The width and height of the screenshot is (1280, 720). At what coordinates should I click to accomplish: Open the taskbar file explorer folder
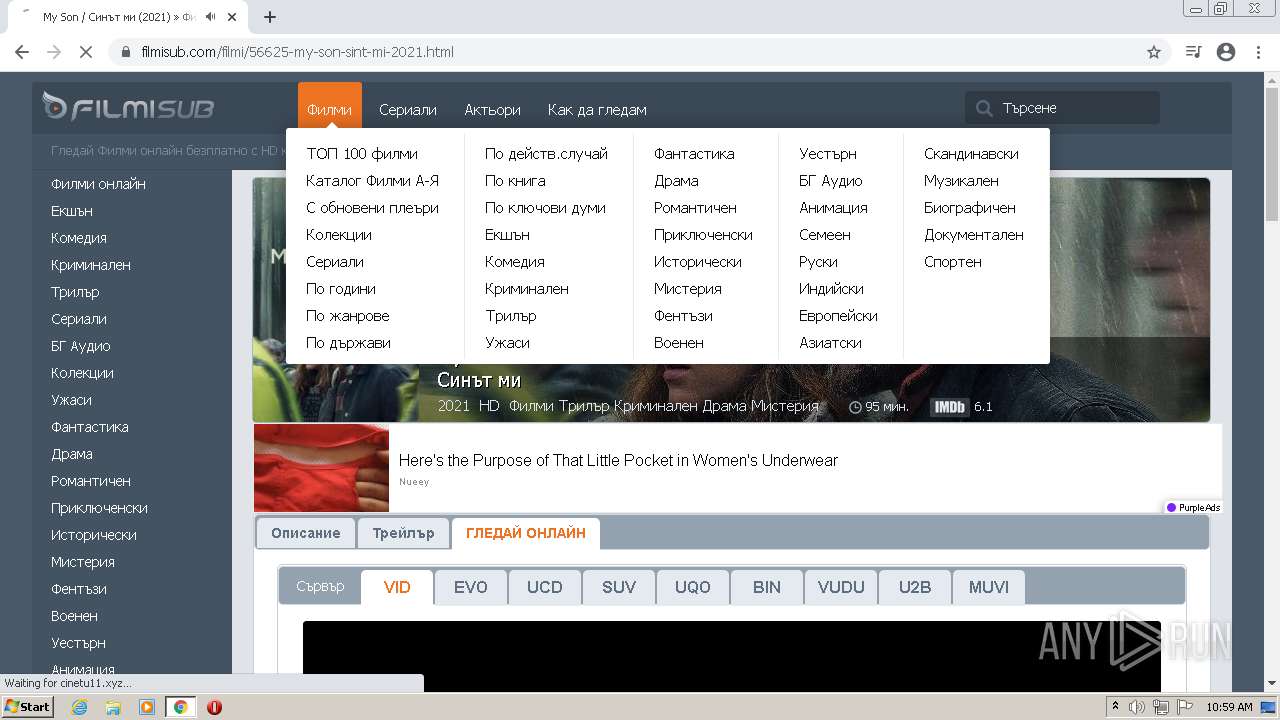pos(113,707)
